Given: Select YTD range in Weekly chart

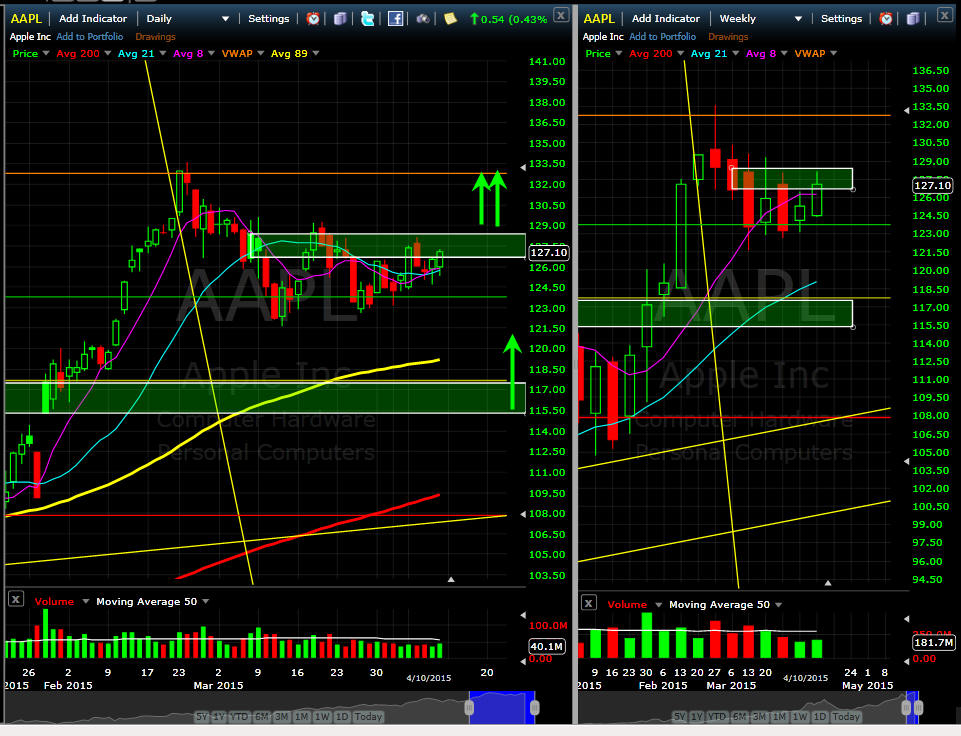Looking at the screenshot, I should 718,716.
